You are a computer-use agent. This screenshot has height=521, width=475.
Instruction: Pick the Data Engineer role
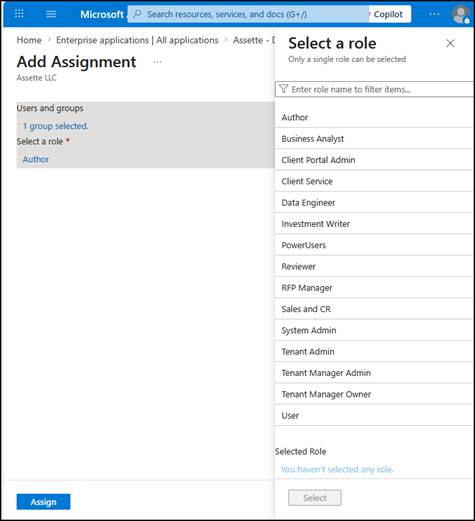pyautogui.click(x=374, y=203)
